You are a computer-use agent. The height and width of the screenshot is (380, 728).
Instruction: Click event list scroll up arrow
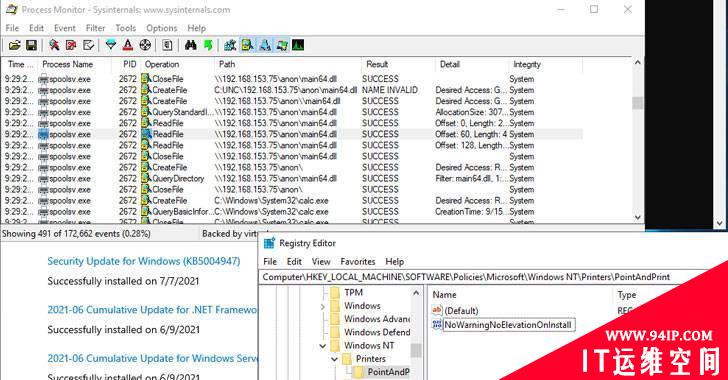pos(637,63)
